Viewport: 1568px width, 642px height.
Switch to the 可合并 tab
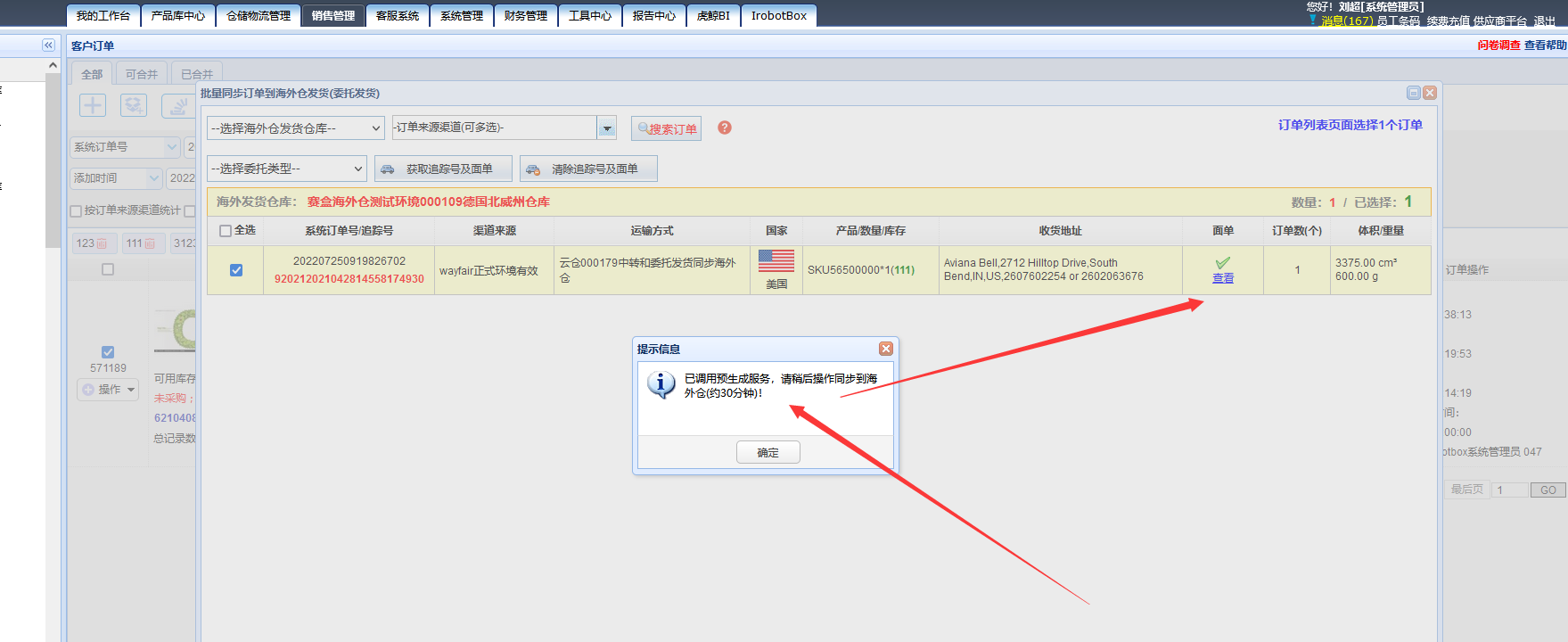click(x=142, y=74)
